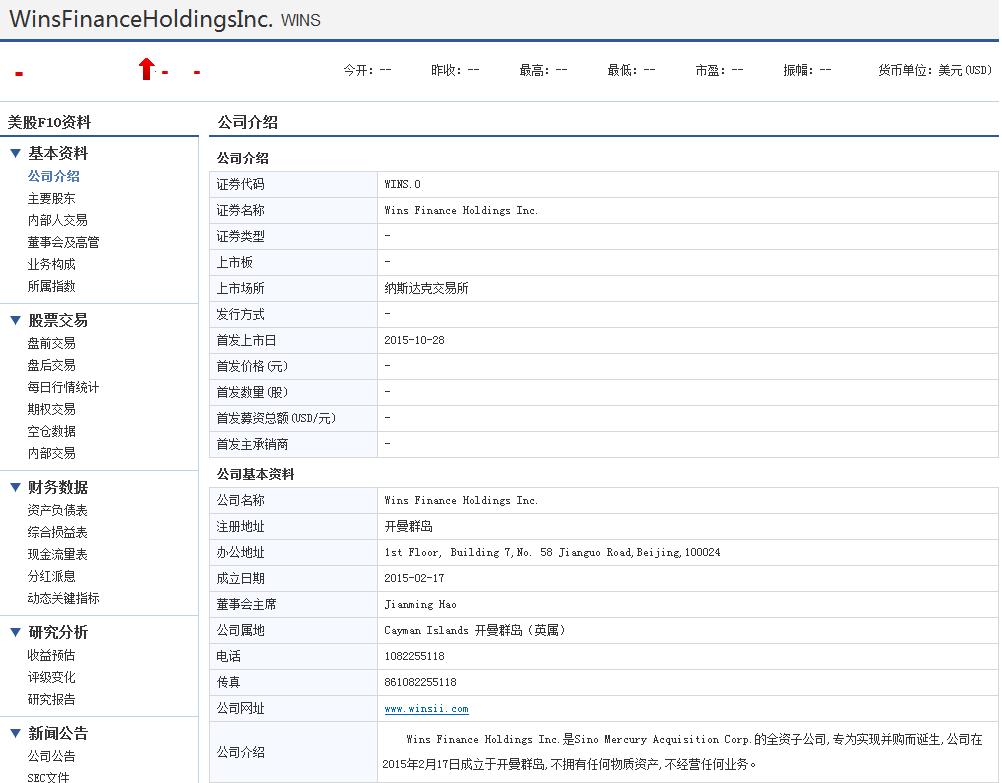Open 公司公告 under 新闻公告
This screenshot has width=1002, height=783.
coord(51,756)
